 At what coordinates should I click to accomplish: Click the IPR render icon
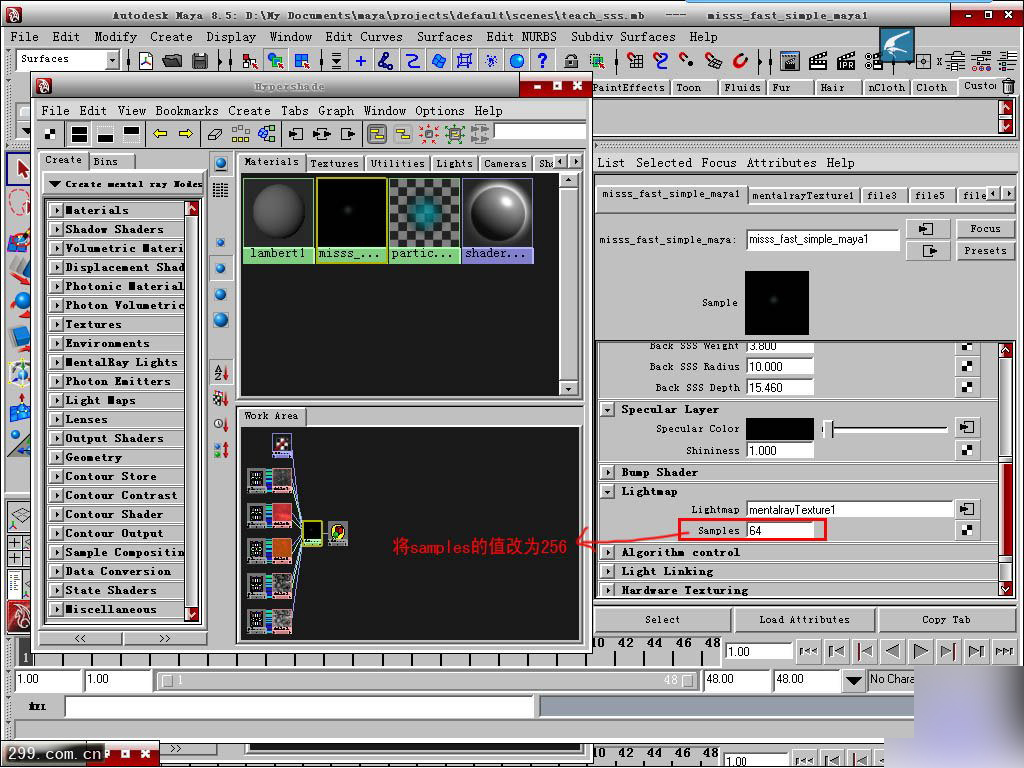(845, 62)
